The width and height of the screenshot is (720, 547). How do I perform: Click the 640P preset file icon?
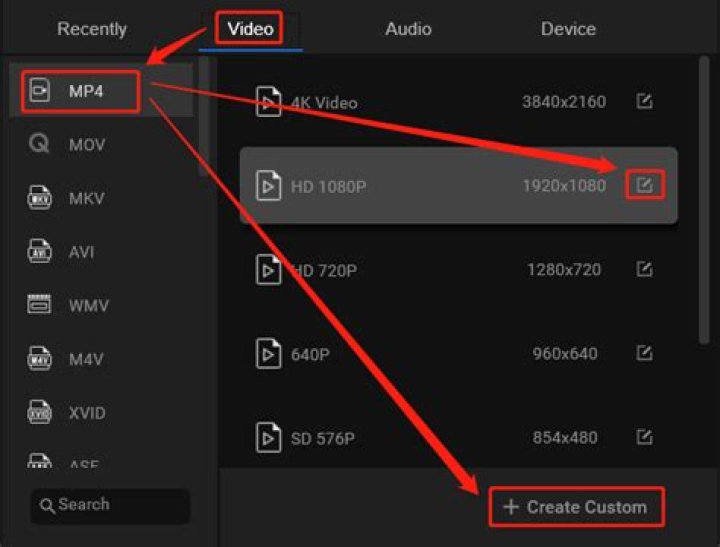click(x=268, y=354)
